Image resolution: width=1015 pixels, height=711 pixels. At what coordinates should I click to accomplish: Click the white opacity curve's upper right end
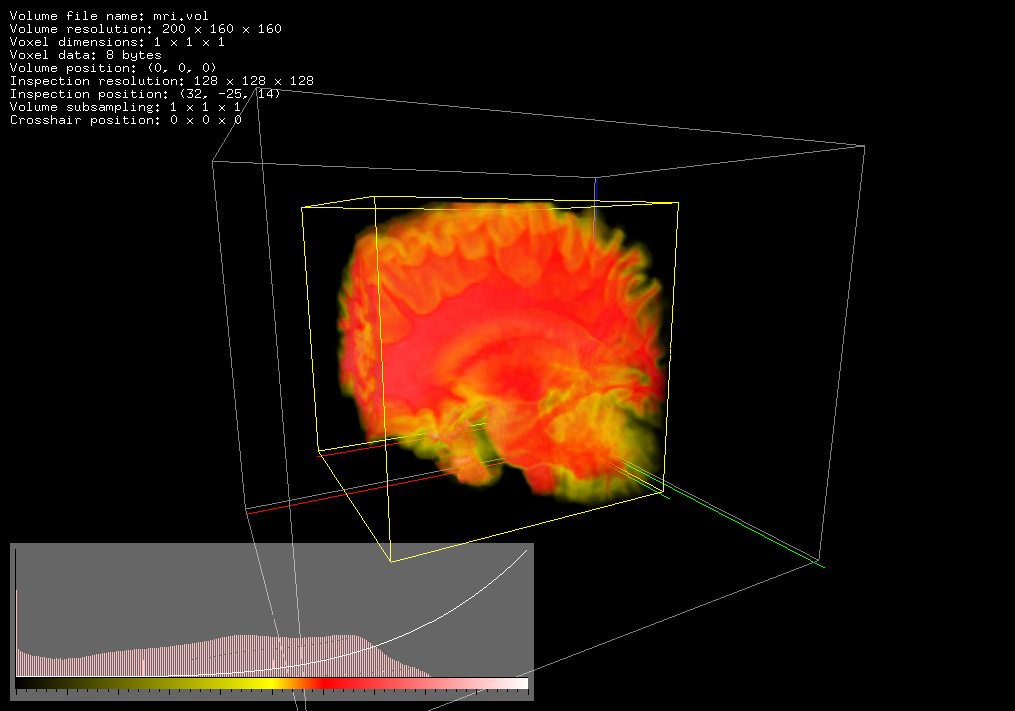coord(524,553)
